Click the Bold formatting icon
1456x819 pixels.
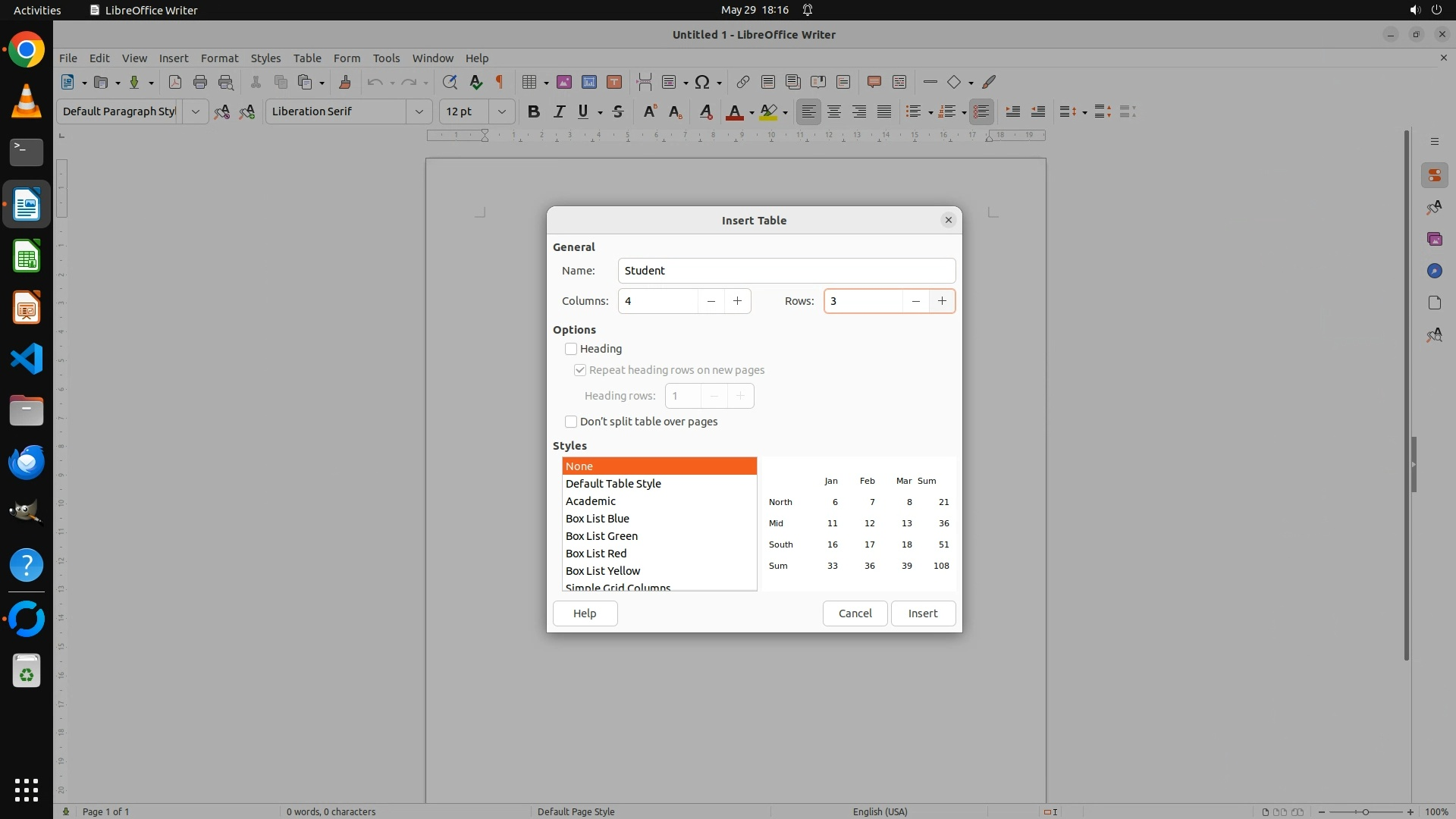coord(533,111)
